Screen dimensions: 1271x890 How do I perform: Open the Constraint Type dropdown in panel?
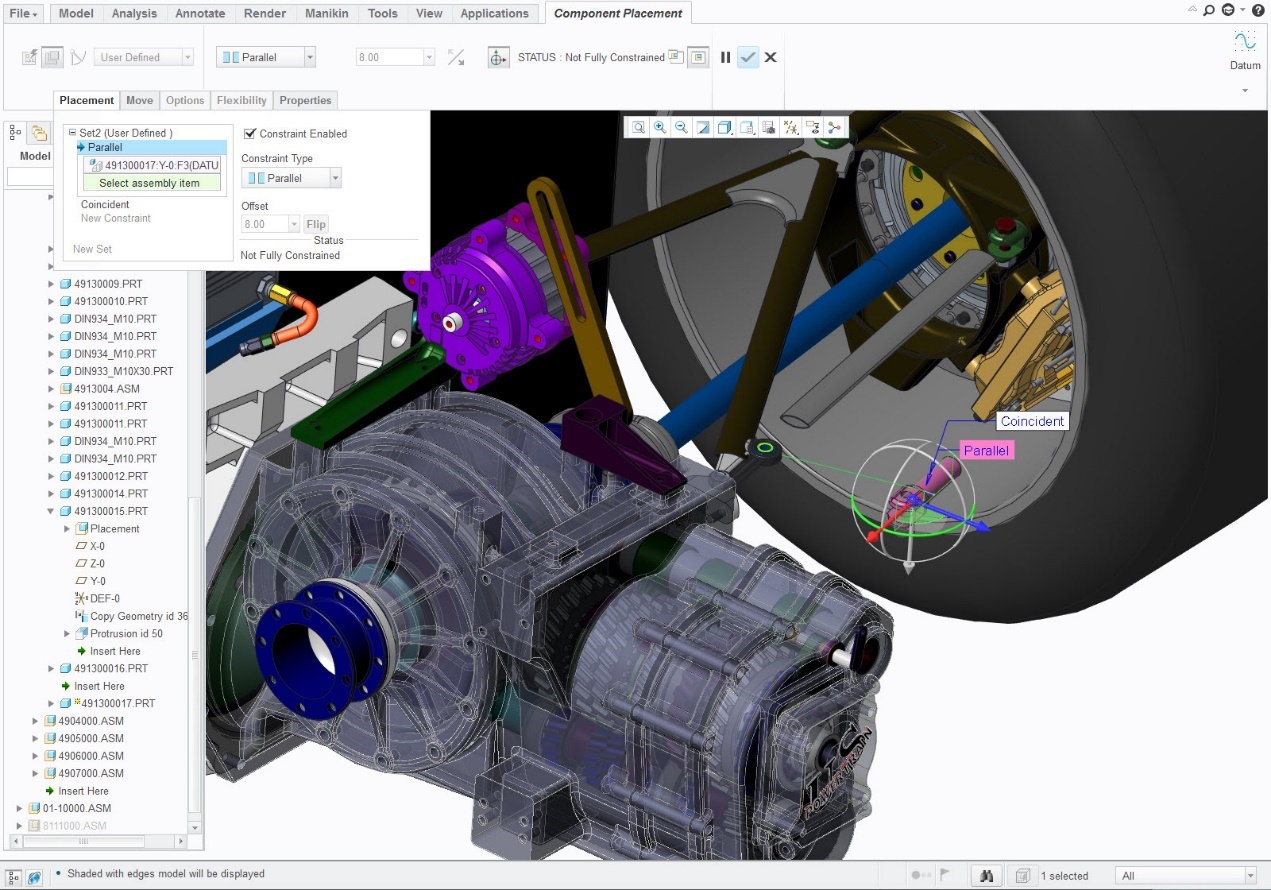click(335, 178)
